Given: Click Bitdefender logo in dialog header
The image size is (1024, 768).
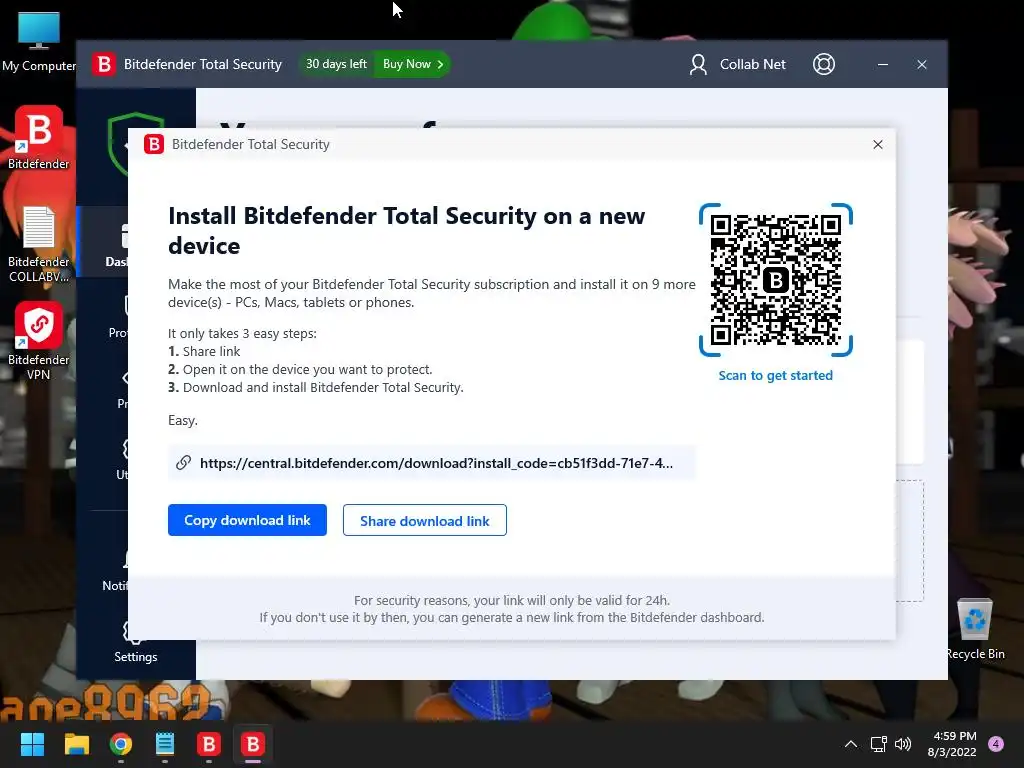Looking at the screenshot, I should point(154,144).
